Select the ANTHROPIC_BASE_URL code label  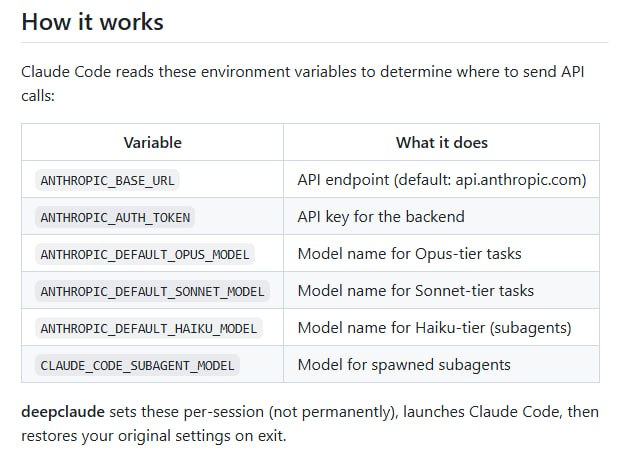107,180
